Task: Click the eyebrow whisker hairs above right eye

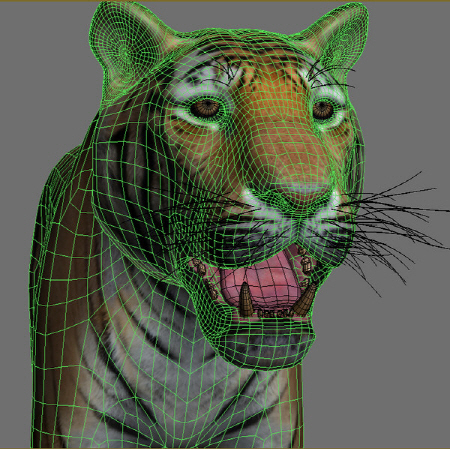Action: pos(328,75)
